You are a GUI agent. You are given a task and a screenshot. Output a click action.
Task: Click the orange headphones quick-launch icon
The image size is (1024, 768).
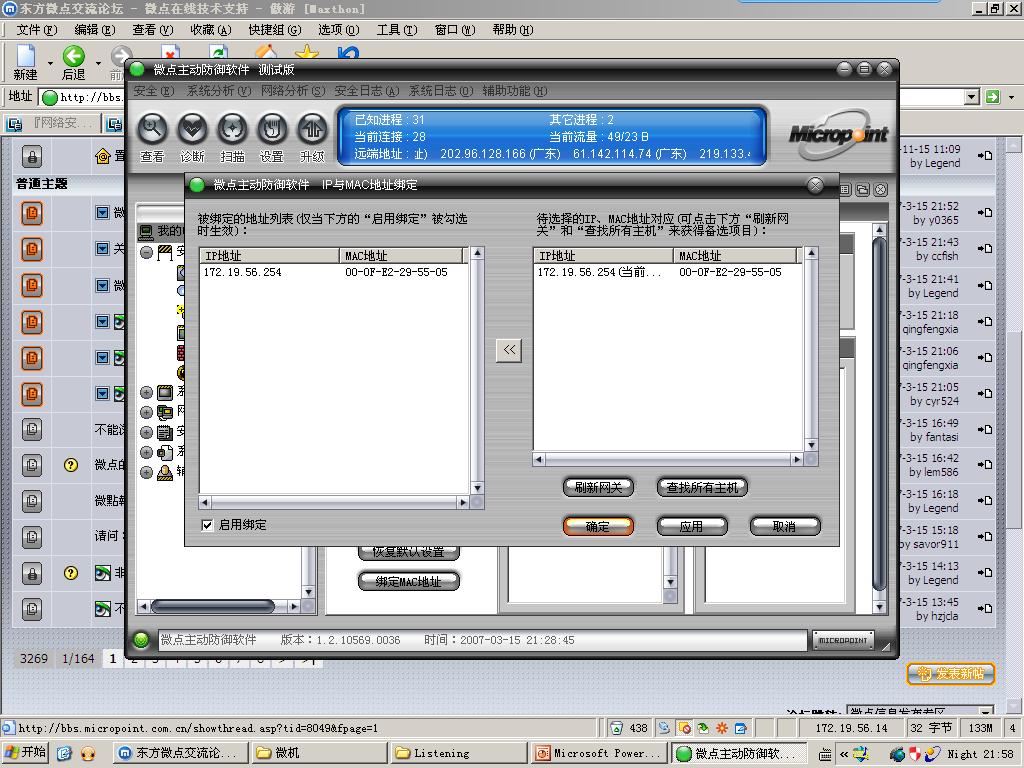click(88, 753)
